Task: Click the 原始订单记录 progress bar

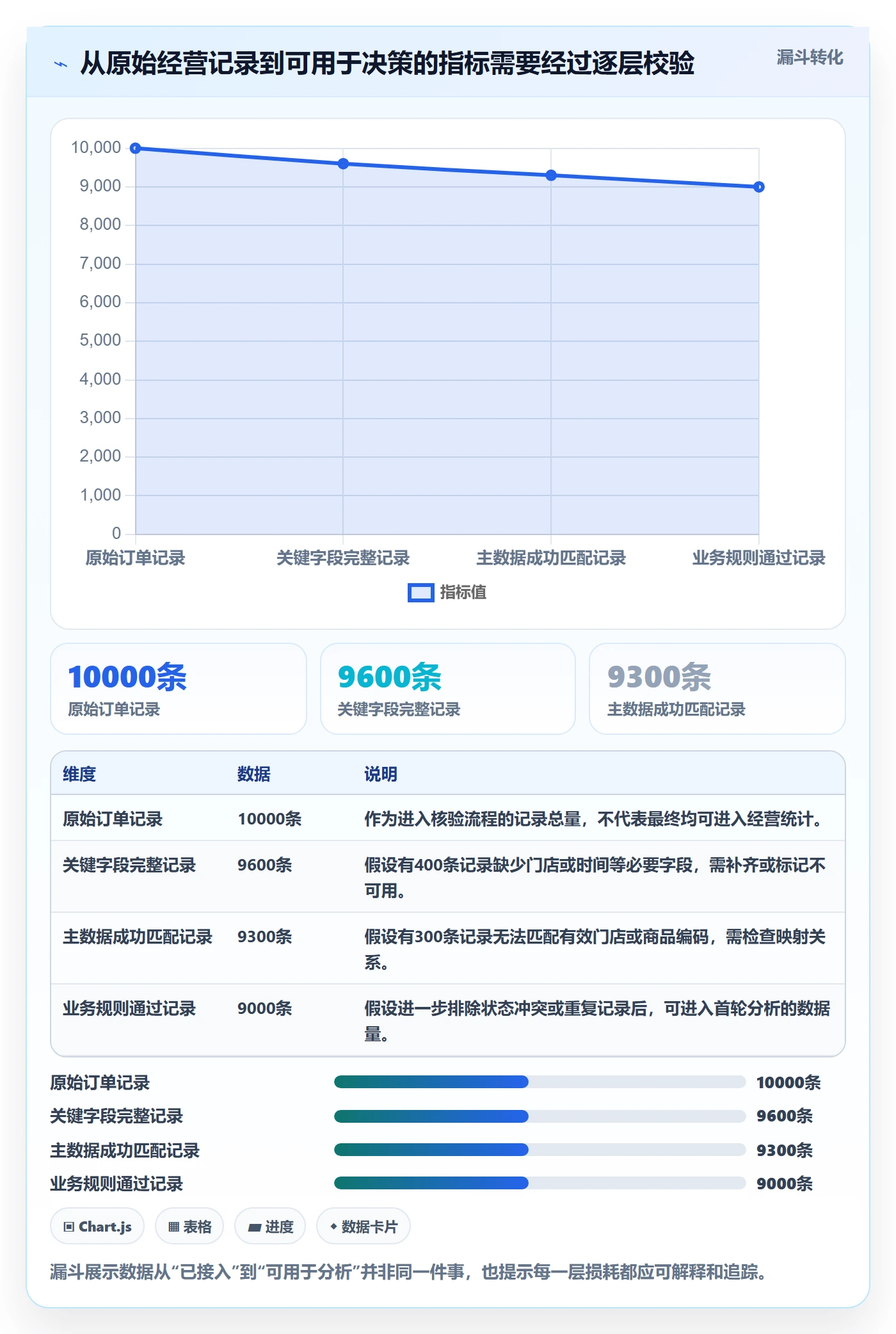Action: point(540,1082)
